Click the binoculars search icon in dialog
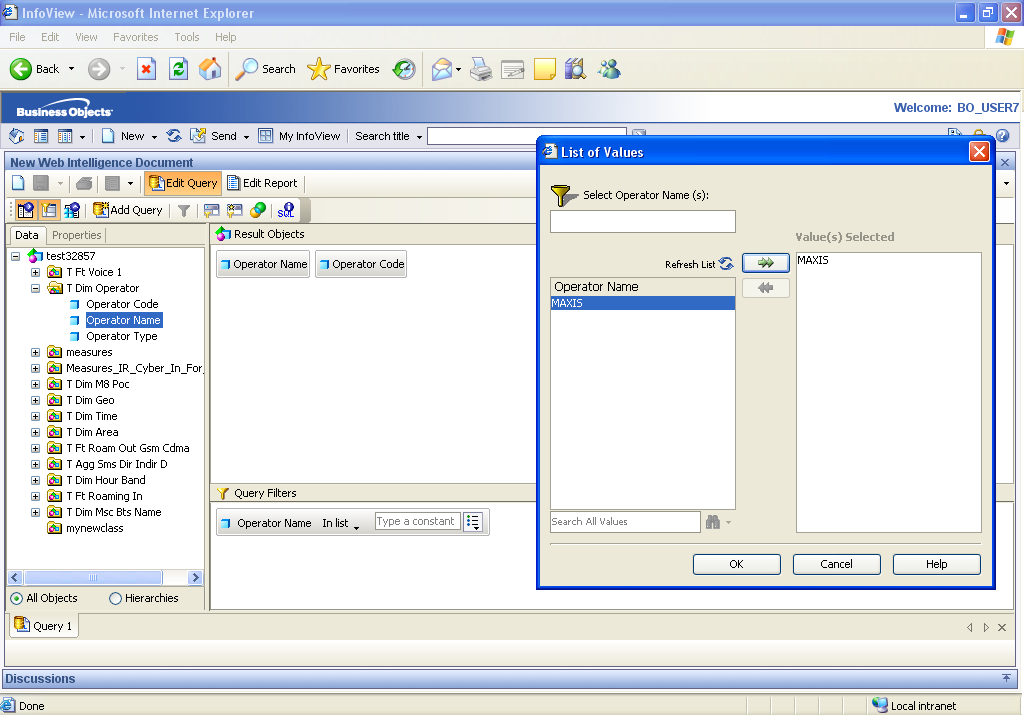Image resolution: width=1024 pixels, height=715 pixels. 712,522
